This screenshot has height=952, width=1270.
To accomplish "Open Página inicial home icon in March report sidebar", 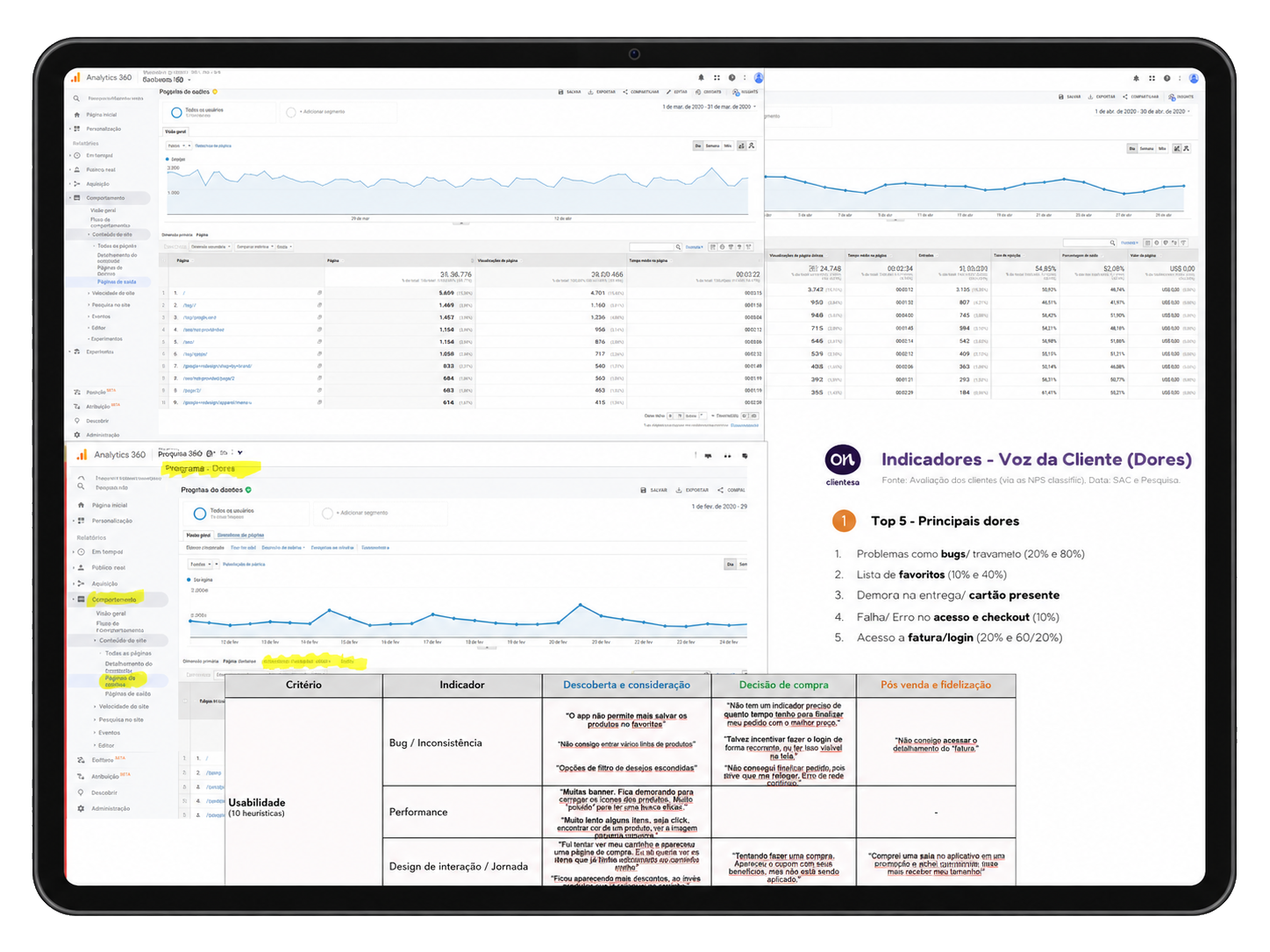I will pos(76,115).
